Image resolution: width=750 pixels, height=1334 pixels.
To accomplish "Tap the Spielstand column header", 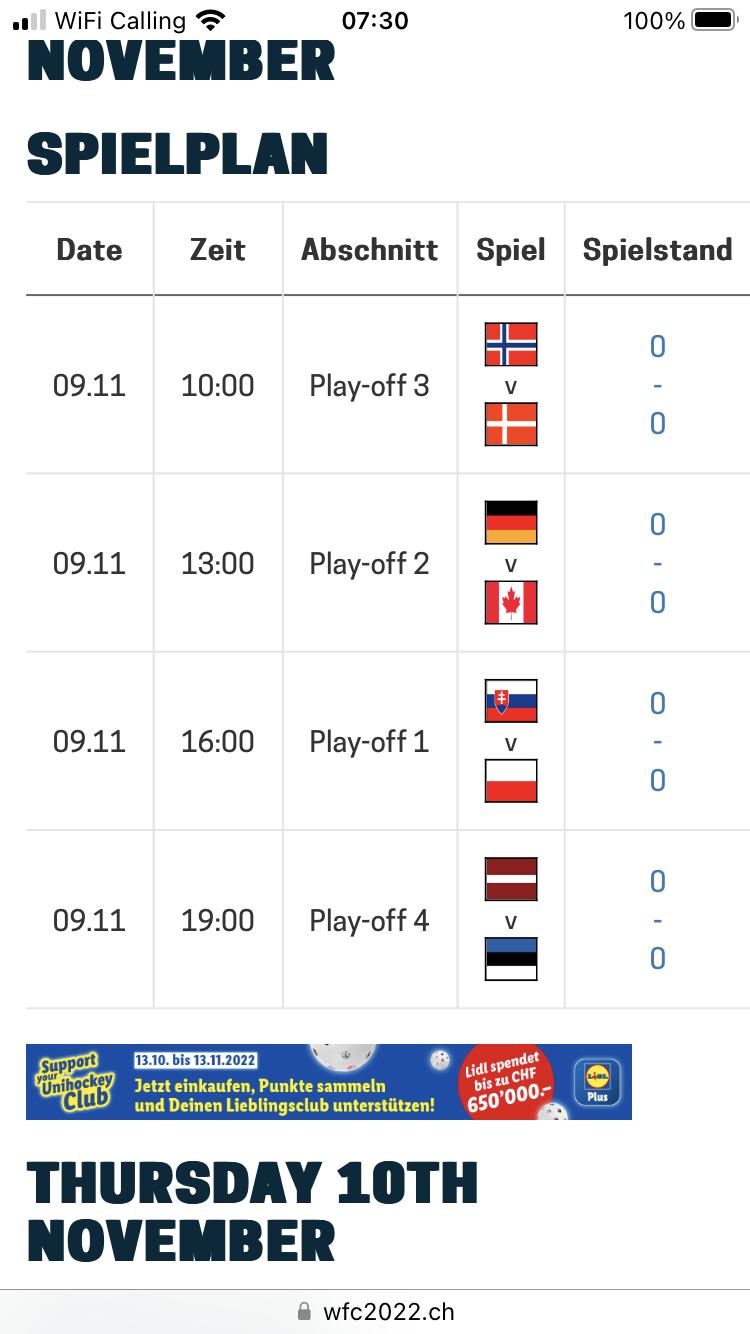I will pos(657,249).
